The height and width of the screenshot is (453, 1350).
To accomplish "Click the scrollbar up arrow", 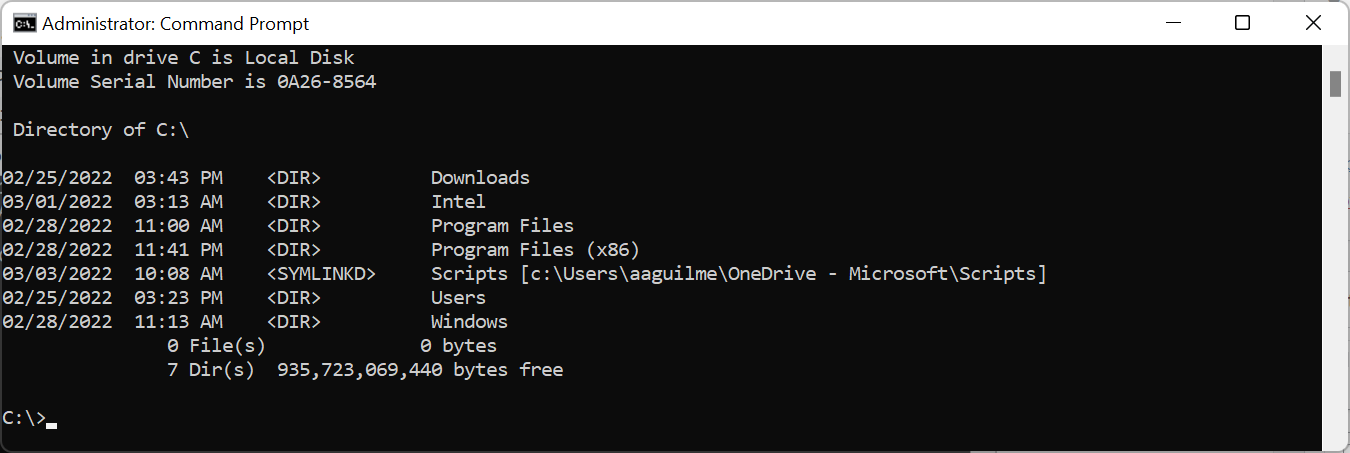I will [x=1335, y=54].
